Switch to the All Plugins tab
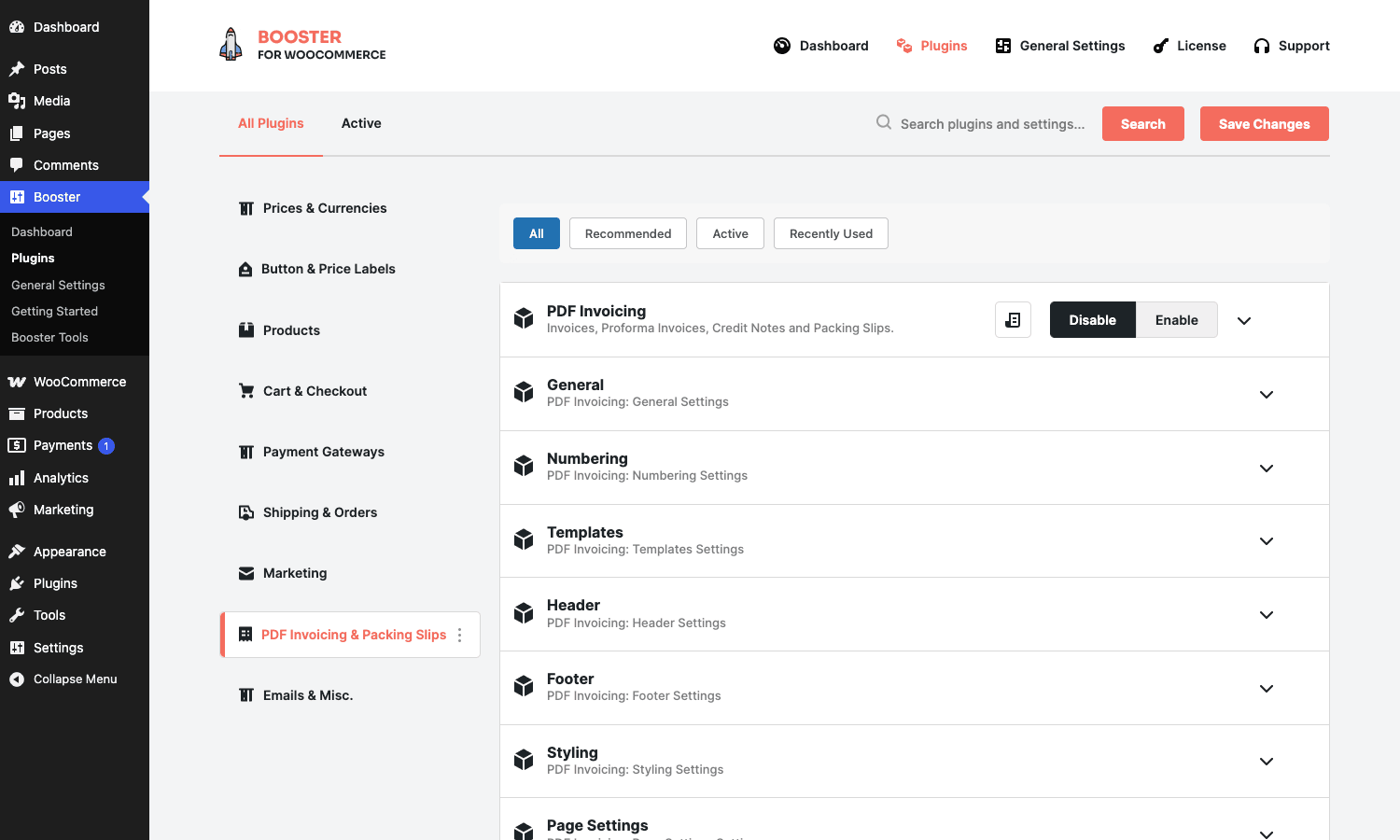This screenshot has height=840, width=1400. (271, 123)
